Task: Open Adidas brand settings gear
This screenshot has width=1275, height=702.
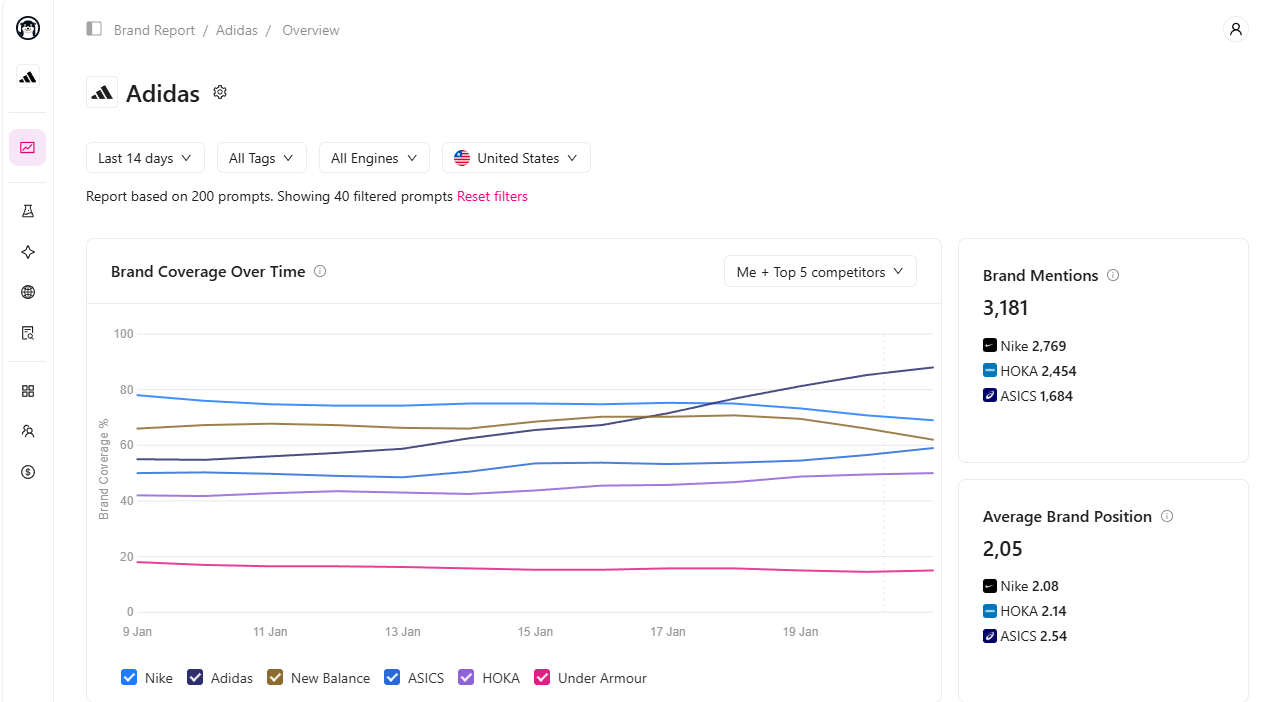Action: tap(220, 92)
